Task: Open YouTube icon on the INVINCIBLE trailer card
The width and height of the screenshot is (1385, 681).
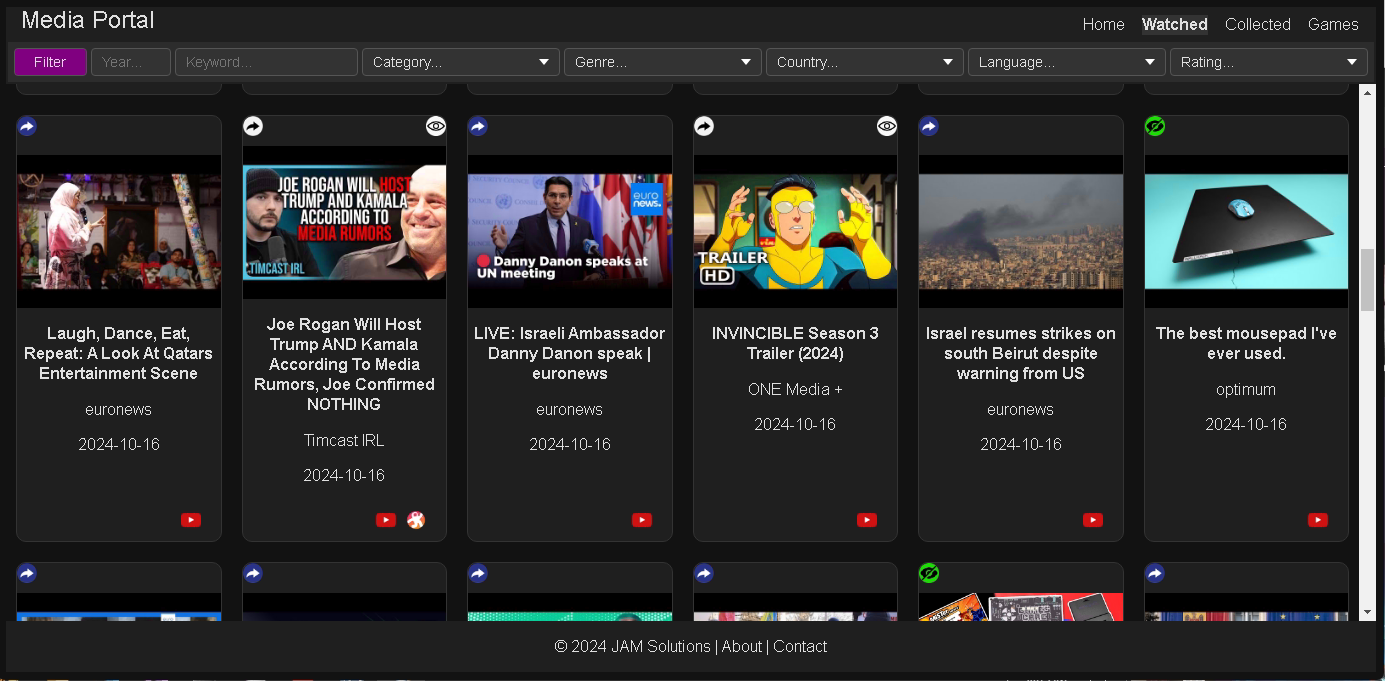Action: (x=867, y=520)
